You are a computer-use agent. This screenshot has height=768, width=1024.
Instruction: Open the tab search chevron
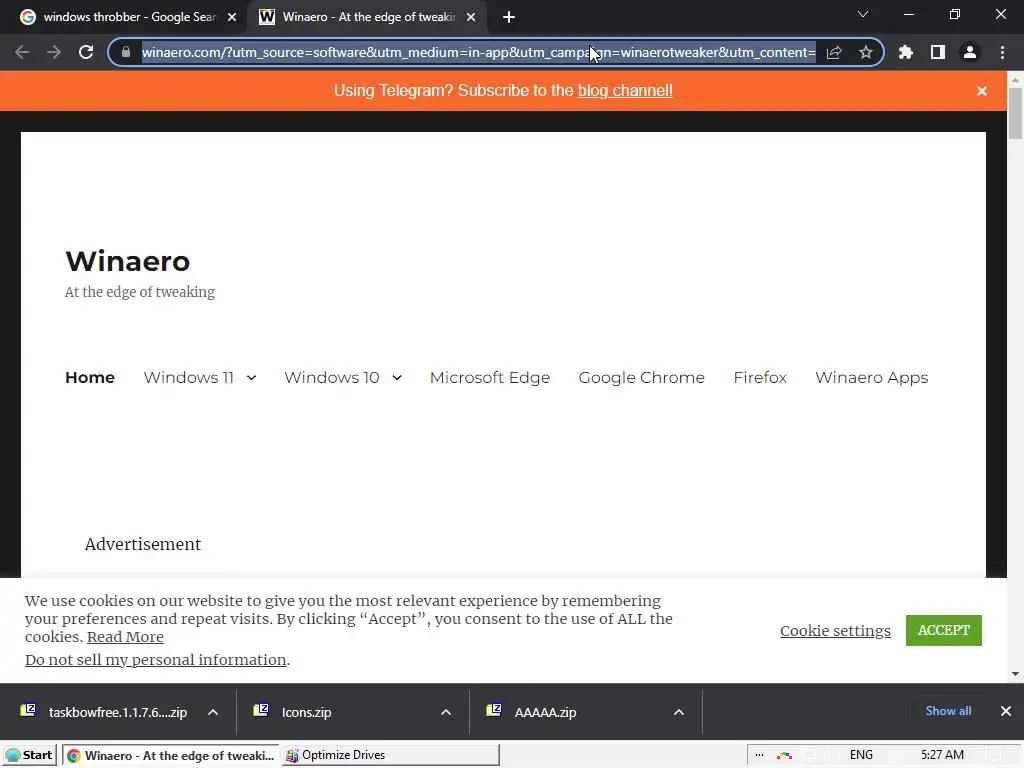[863, 14]
